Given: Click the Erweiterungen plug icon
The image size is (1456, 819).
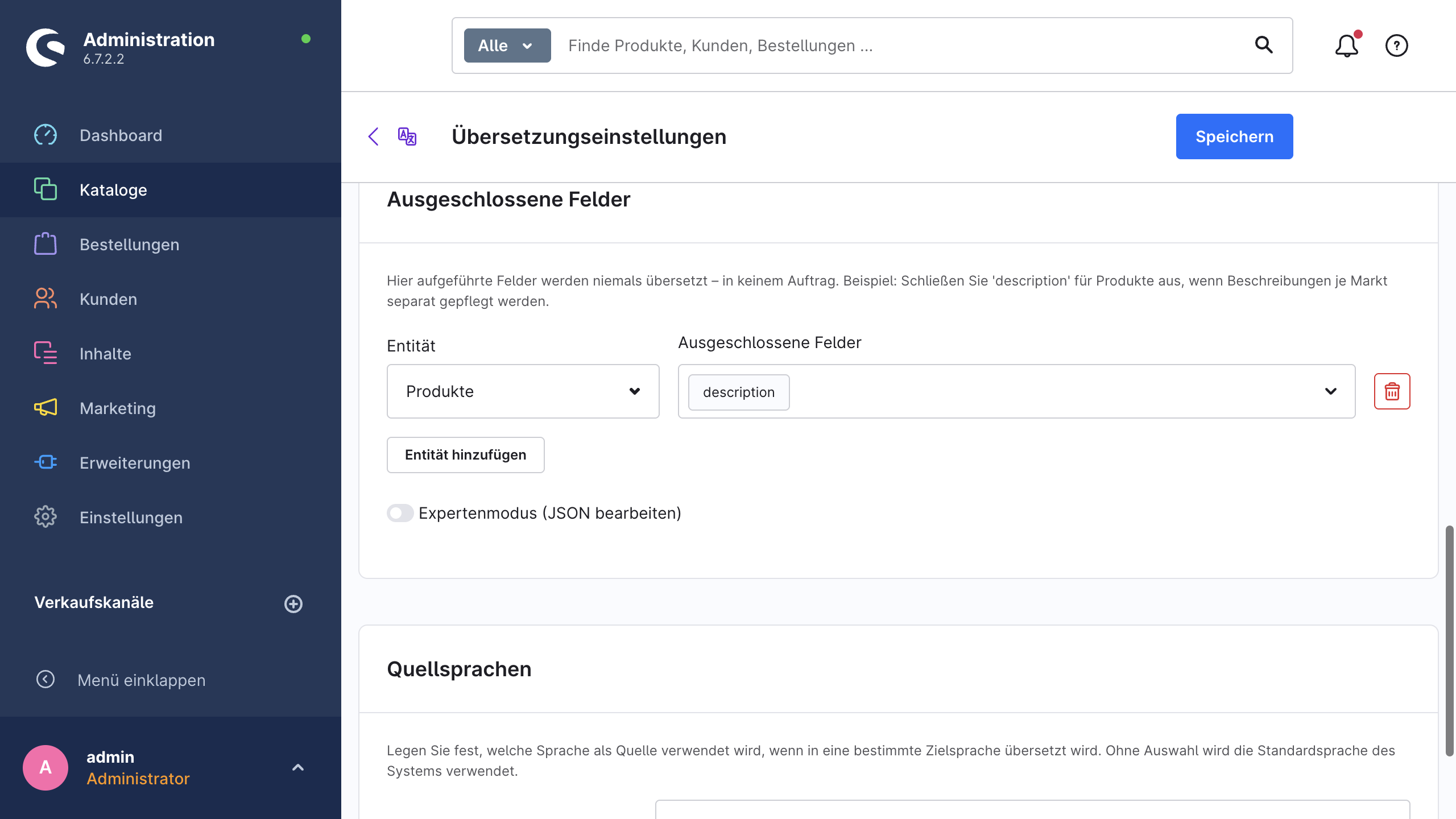Looking at the screenshot, I should tap(45, 462).
